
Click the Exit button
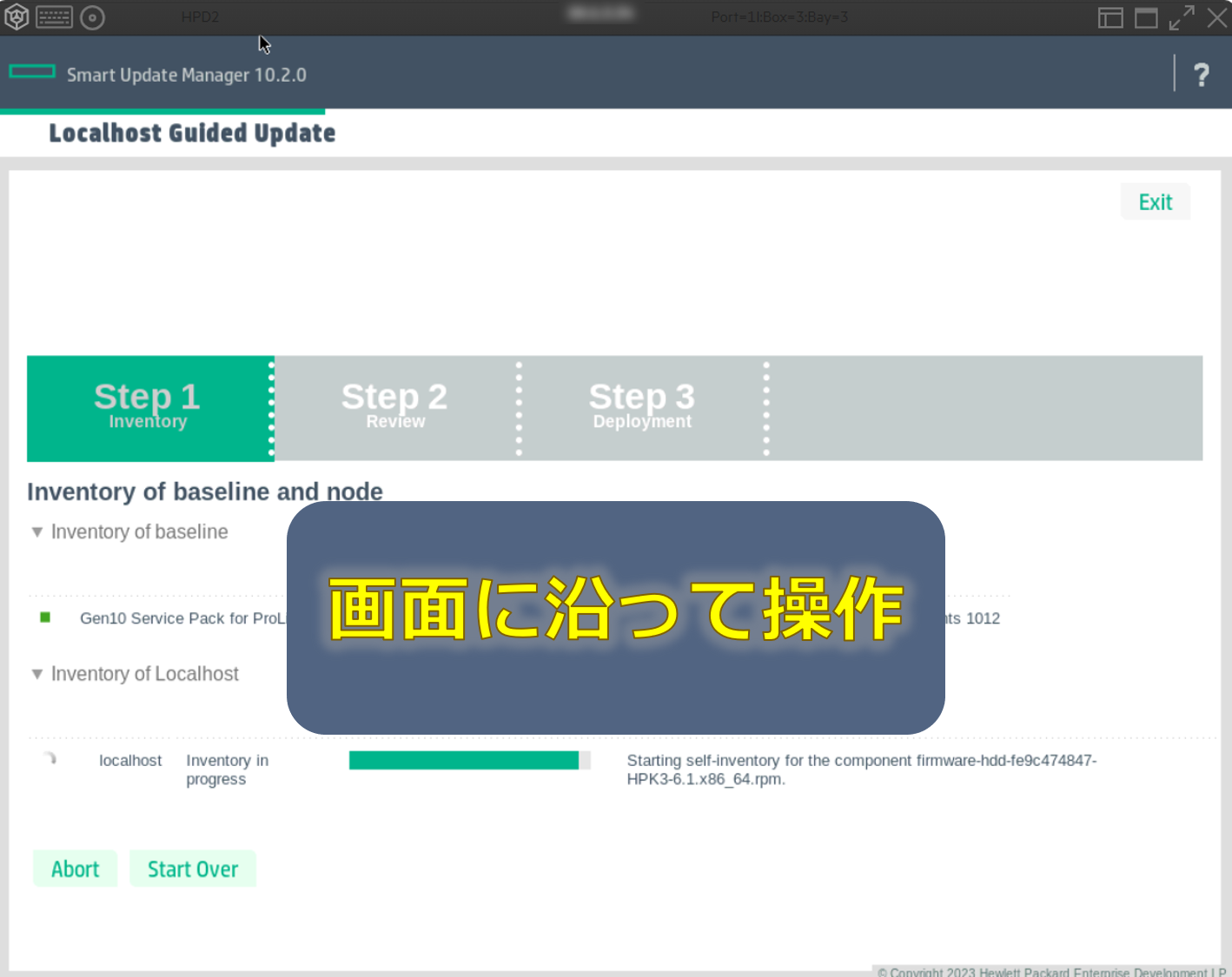[1156, 201]
